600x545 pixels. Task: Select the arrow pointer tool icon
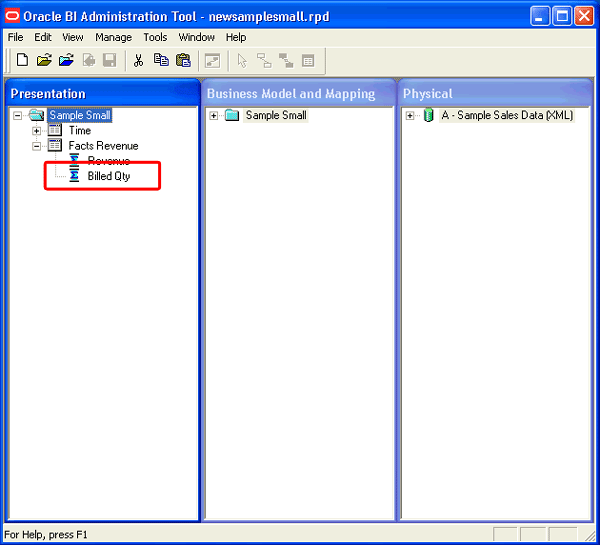[x=242, y=61]
